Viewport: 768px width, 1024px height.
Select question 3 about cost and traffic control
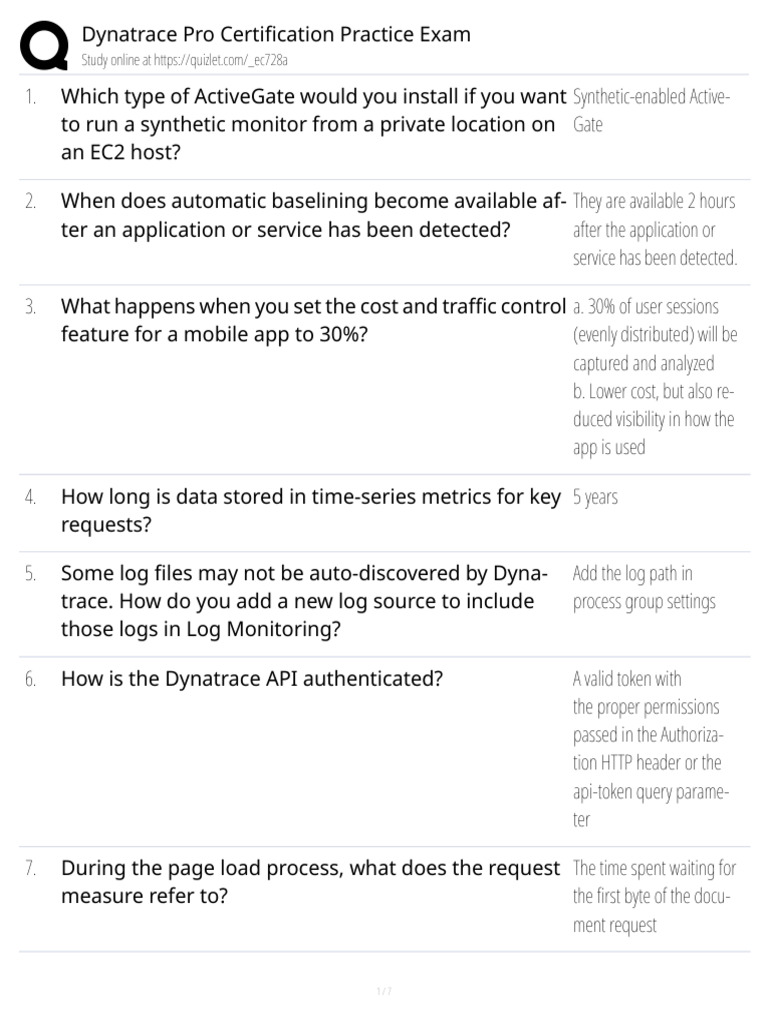click(313, 320)
